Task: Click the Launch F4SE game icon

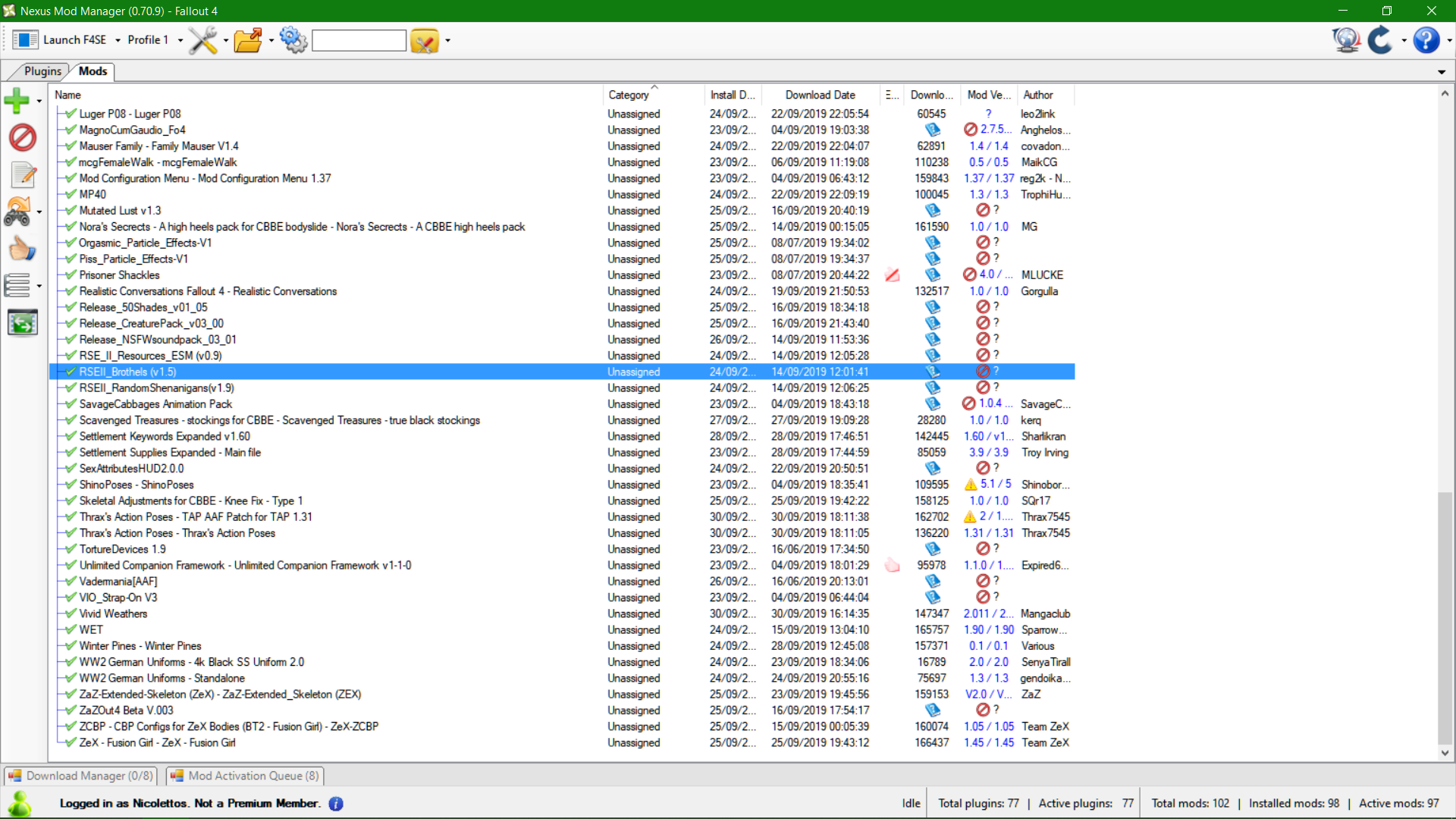Action: coord(25,39)
